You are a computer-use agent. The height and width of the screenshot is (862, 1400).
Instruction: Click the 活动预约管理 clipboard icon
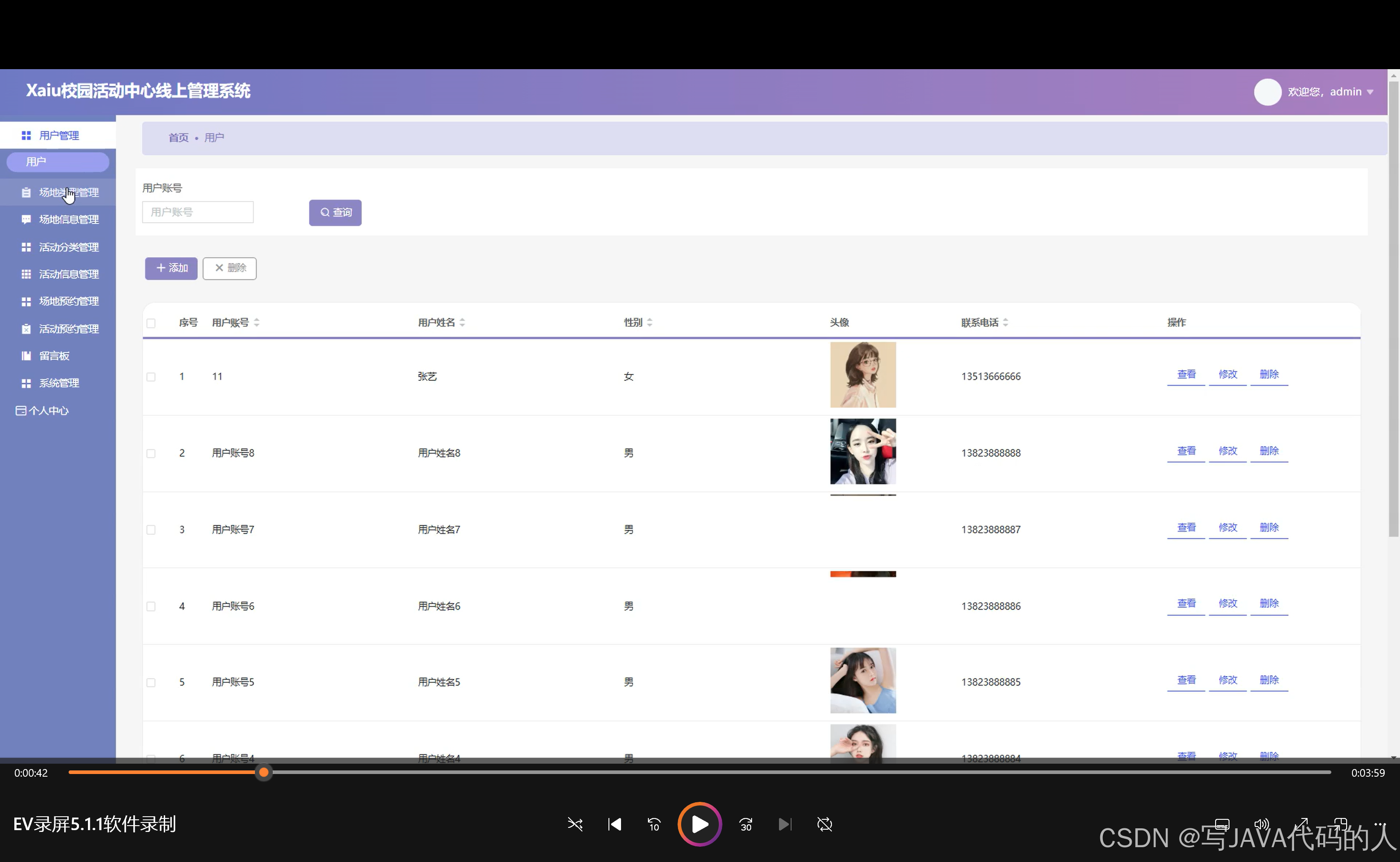[x=26, y=328]
